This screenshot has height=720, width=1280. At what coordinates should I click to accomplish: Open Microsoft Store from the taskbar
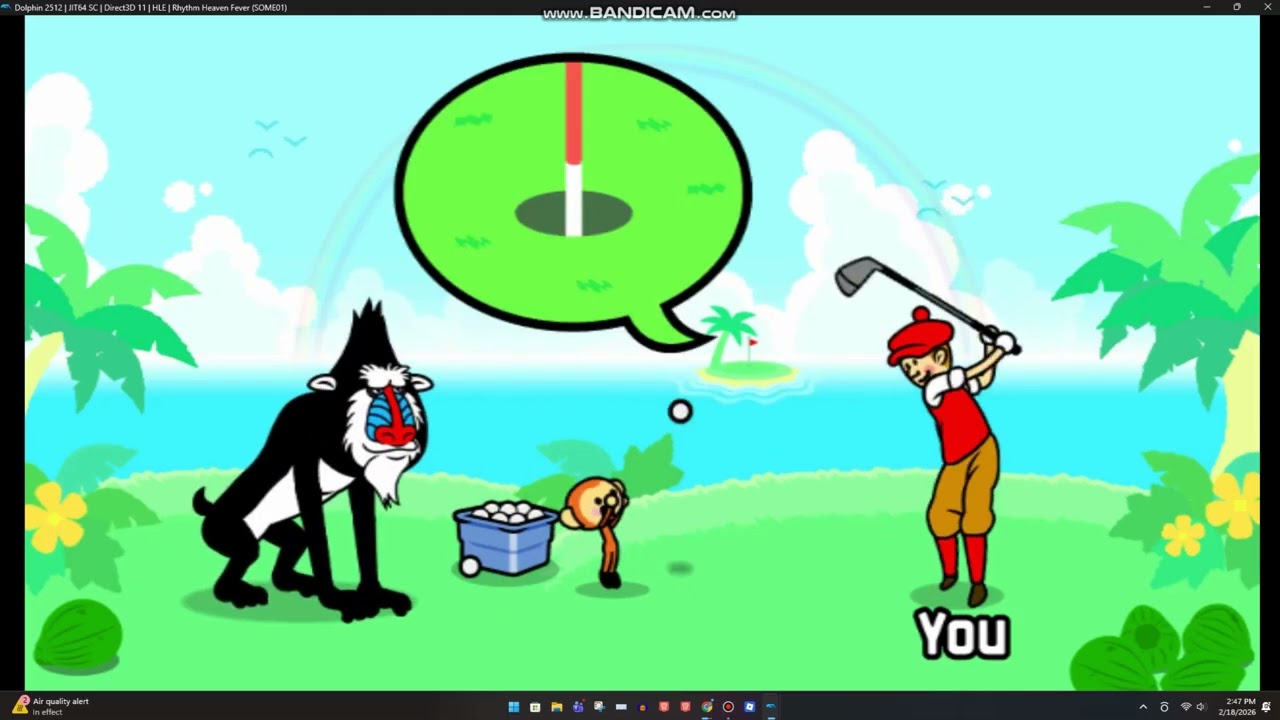[x=535, y=707]
